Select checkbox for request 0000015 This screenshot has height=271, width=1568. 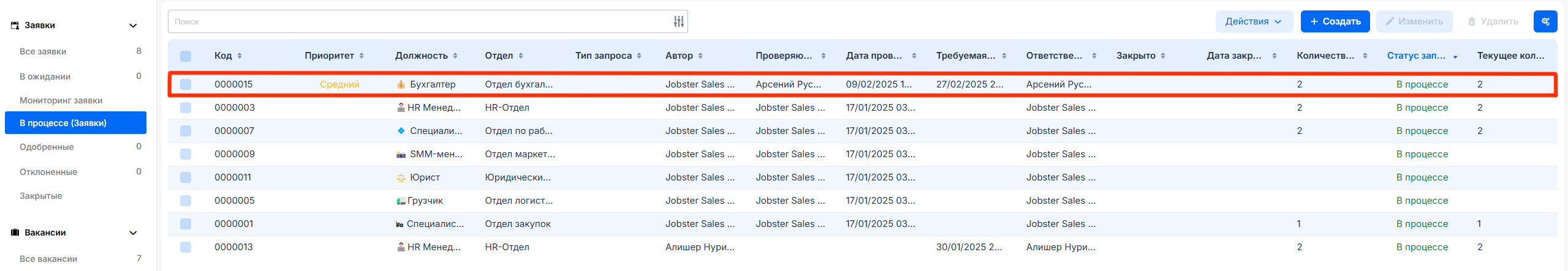click(186, 84)
